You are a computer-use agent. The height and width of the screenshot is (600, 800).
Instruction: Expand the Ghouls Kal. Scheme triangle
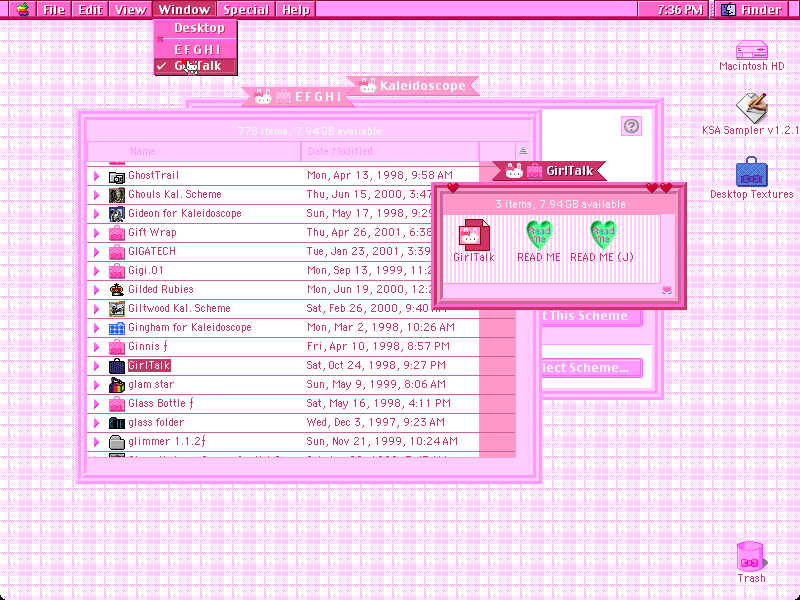pos(96,195)
